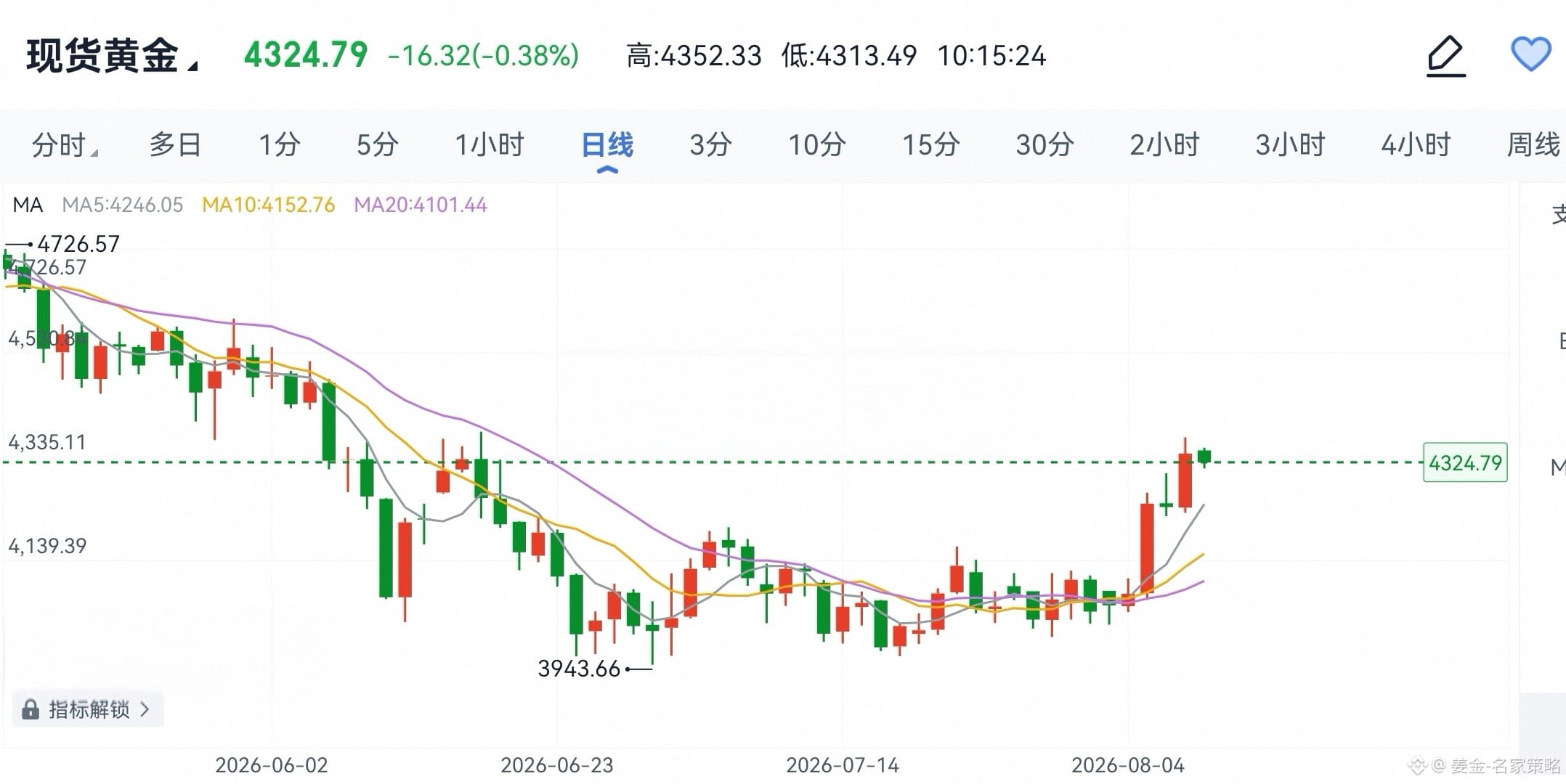
Task: Switch to the 多日 tab
Action: pyautogui.click(x=175, y=144)
